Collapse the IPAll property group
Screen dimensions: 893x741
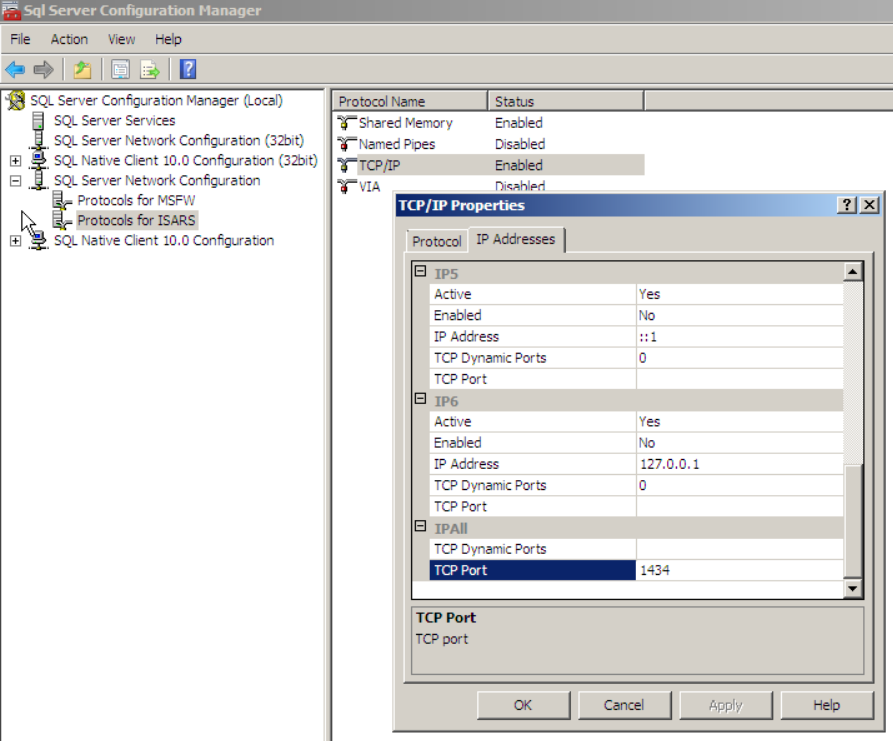(420, 526)
